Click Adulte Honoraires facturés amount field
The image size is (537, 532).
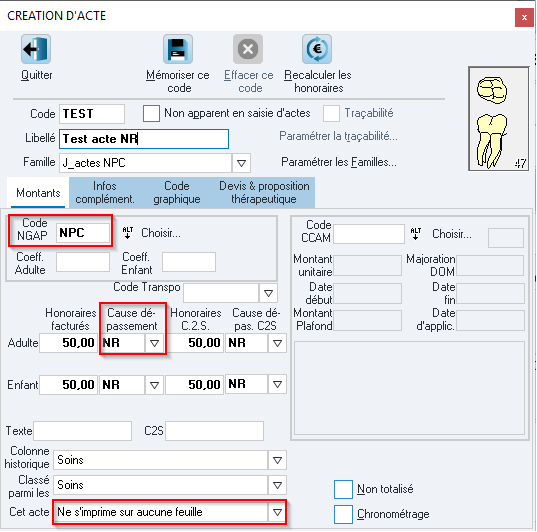pyautogui.click(x=68, y=343)
